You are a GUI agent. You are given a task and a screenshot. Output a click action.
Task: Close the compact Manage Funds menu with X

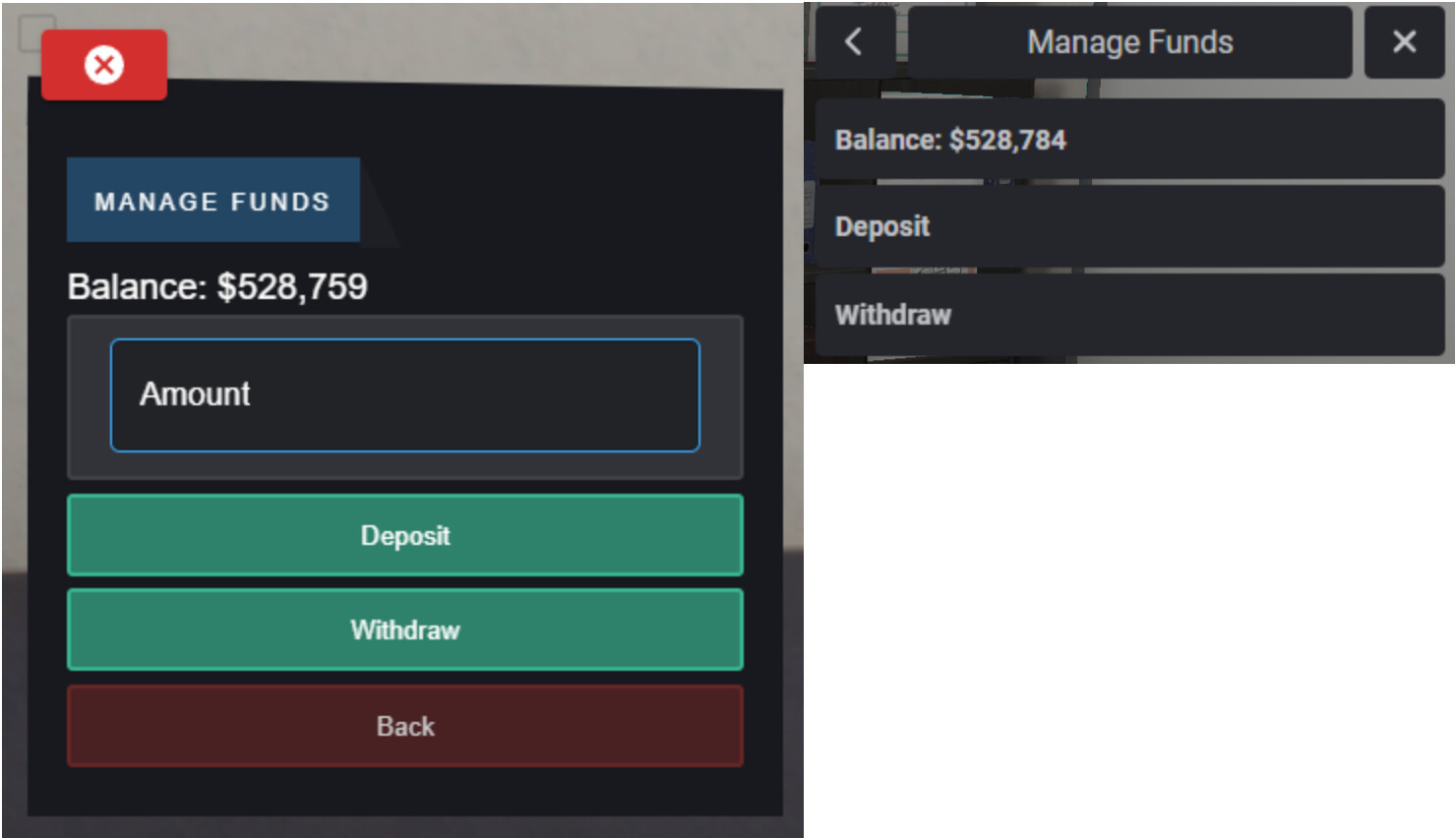pyautogui.click(x=1404, y=41)
